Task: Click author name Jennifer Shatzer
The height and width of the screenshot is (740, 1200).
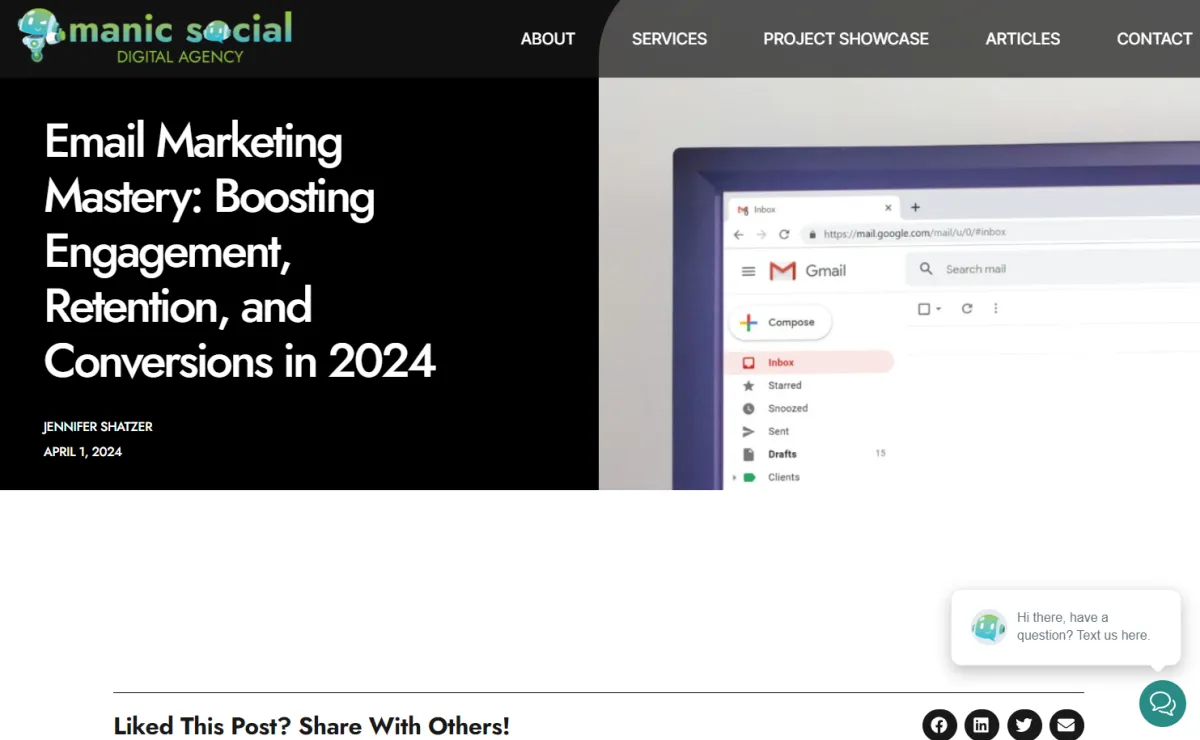Action: click(98, 427)
